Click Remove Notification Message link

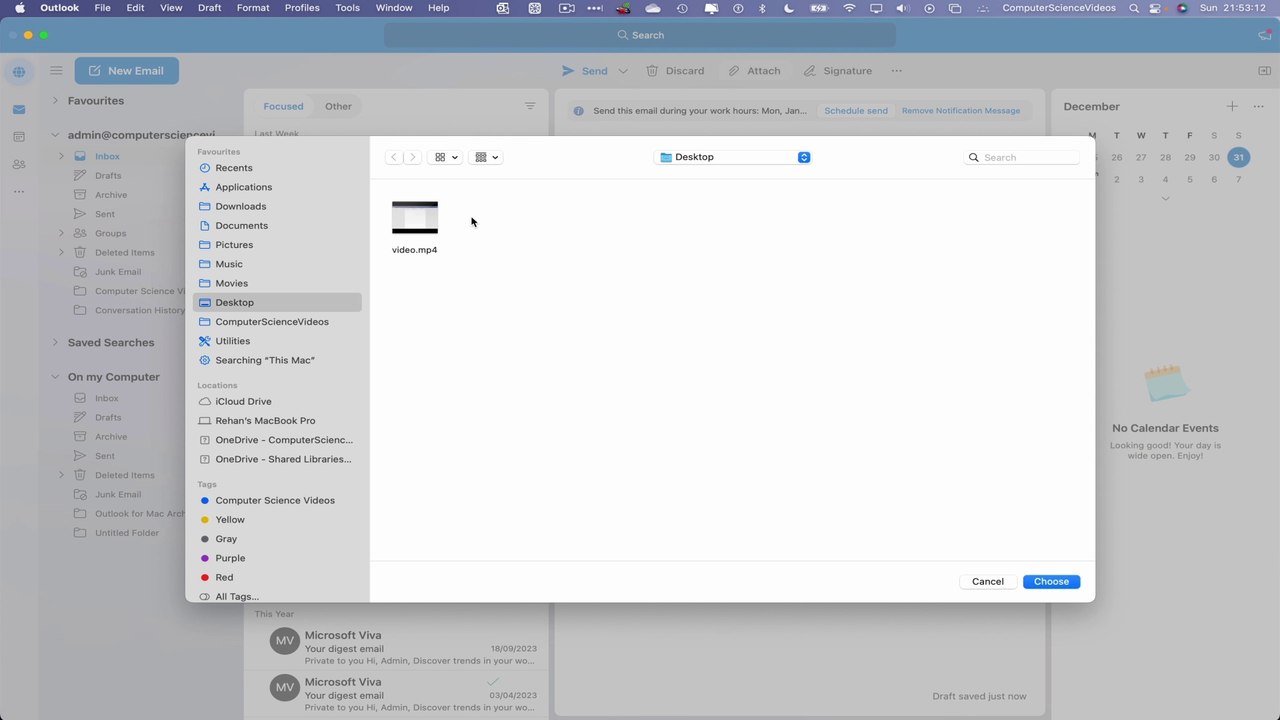(961, 111)
